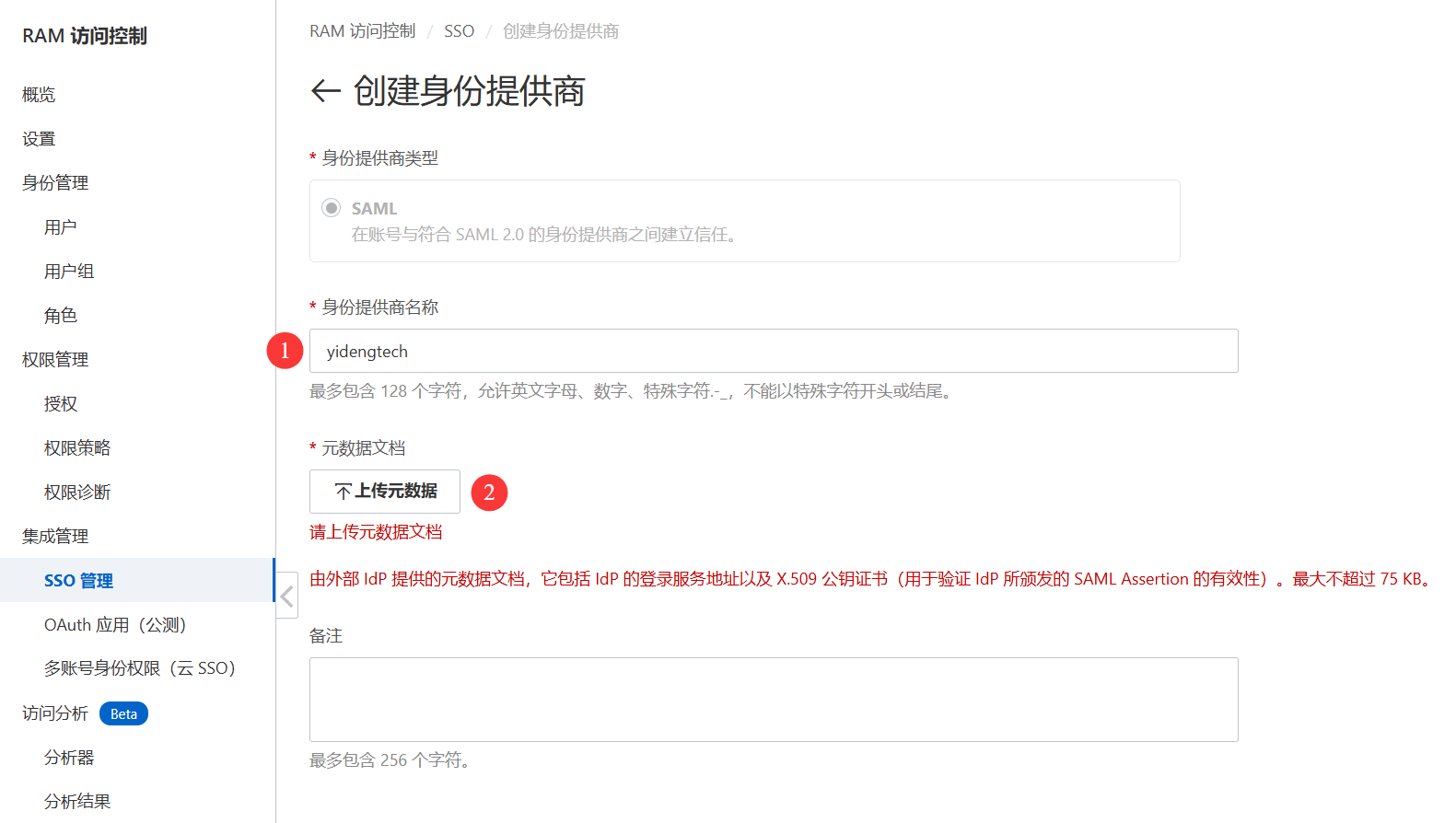Open 授权 under 权限管理
The width and height of the screenshot is (1456, 823).
tap(61, 404)
